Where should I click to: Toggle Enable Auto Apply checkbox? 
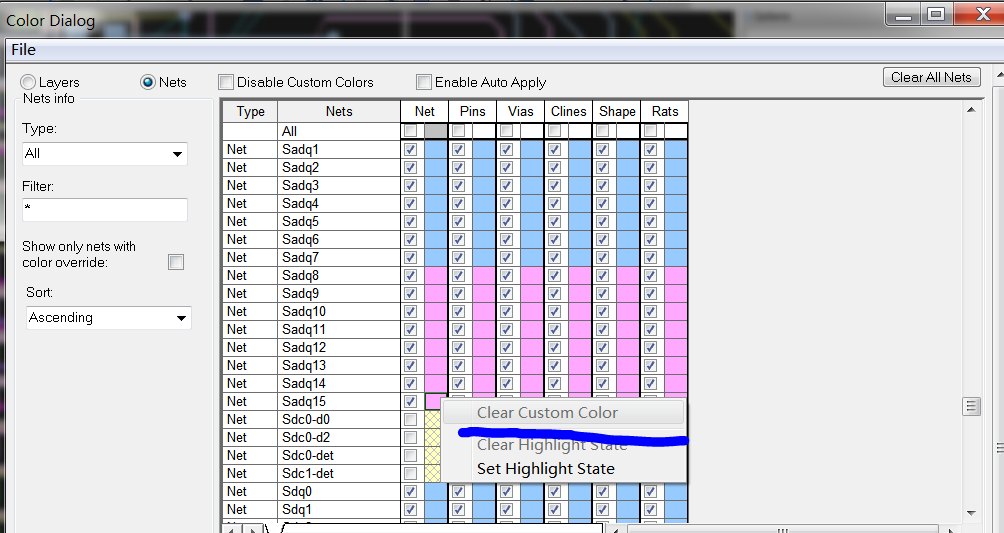coord(424,82)
